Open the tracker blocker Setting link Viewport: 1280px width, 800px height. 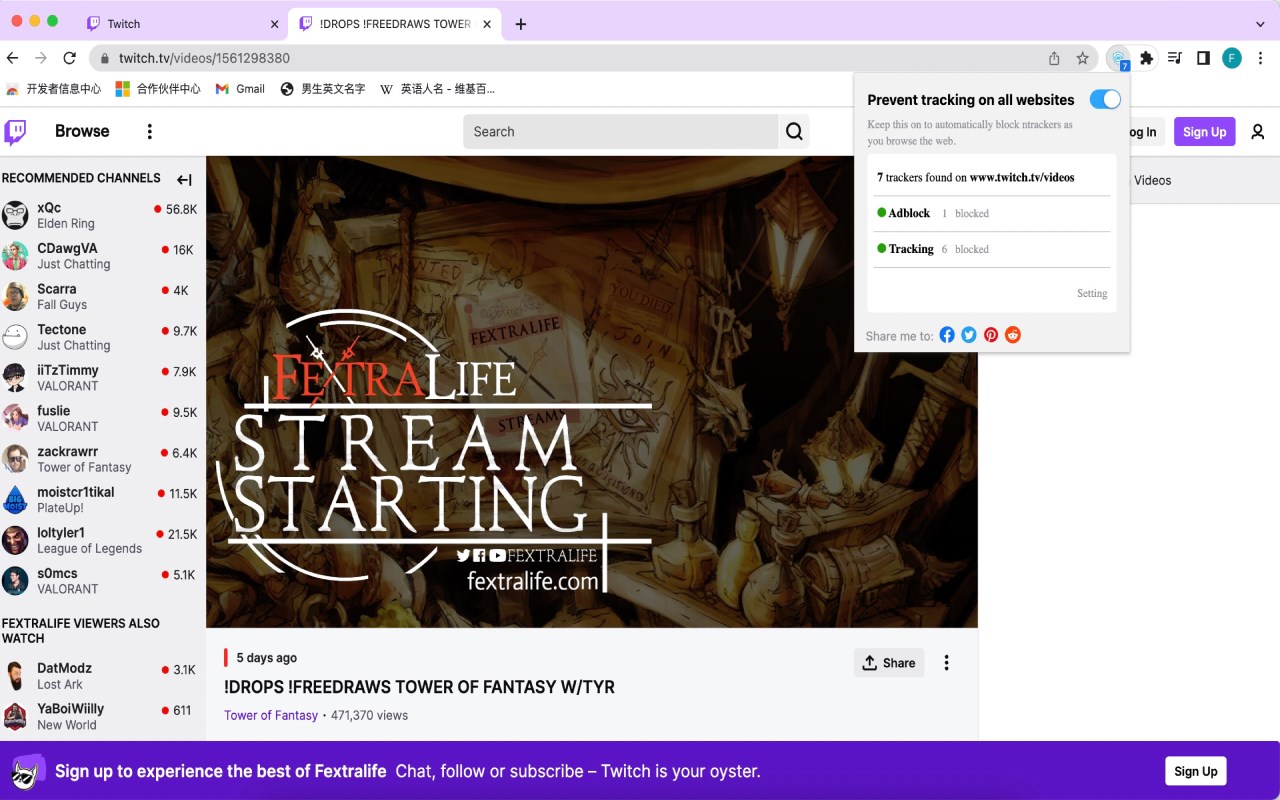(1092, 293)
